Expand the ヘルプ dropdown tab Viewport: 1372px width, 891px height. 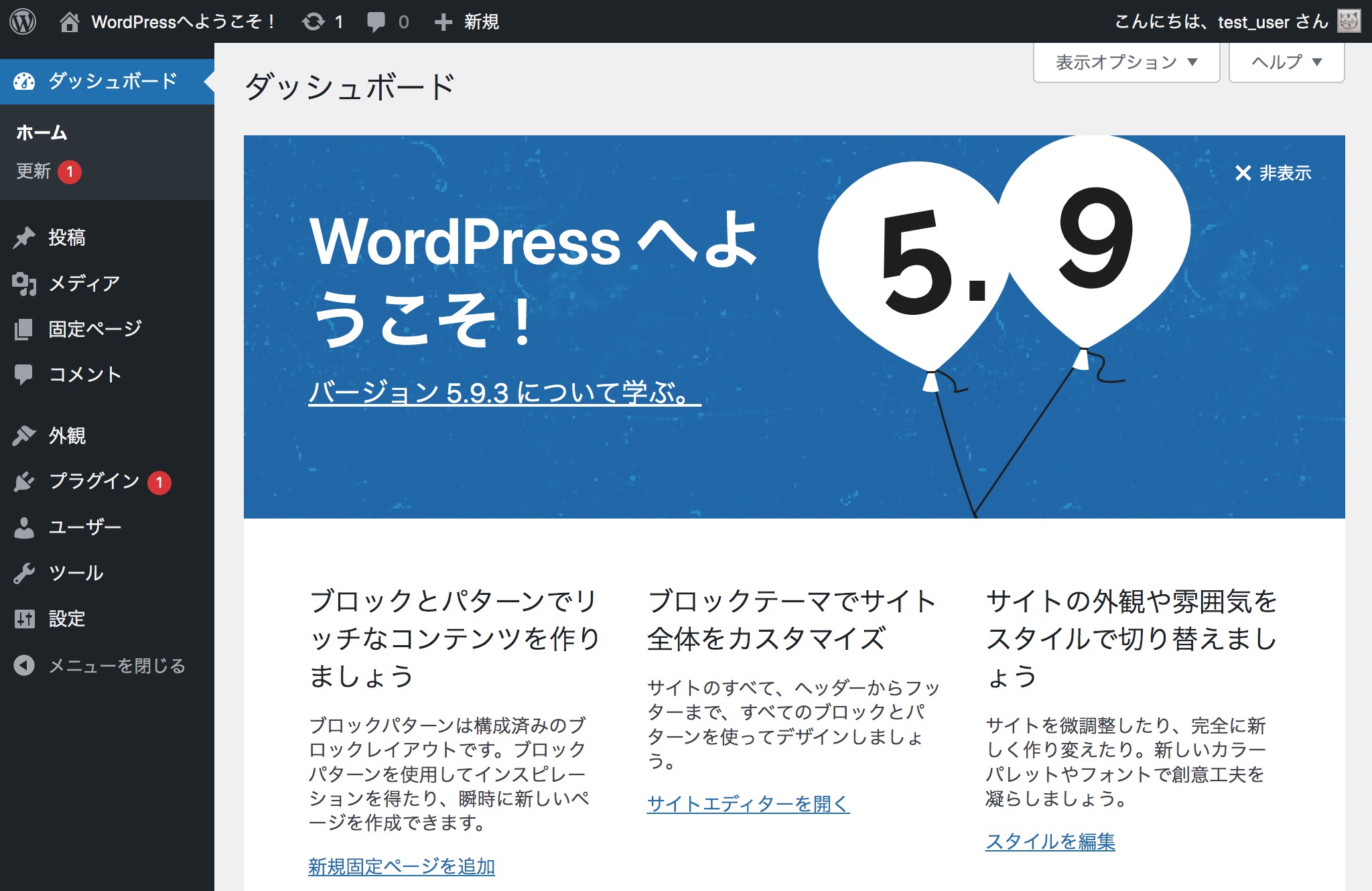[1286, 62]
